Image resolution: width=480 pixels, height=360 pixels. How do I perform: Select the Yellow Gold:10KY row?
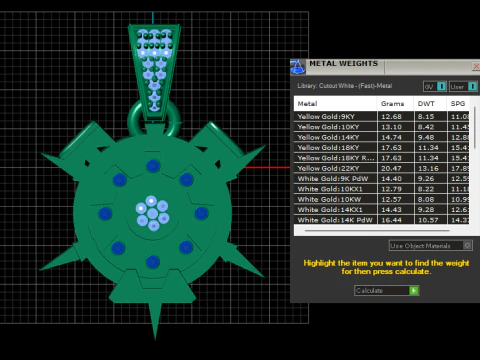[381, 127]
